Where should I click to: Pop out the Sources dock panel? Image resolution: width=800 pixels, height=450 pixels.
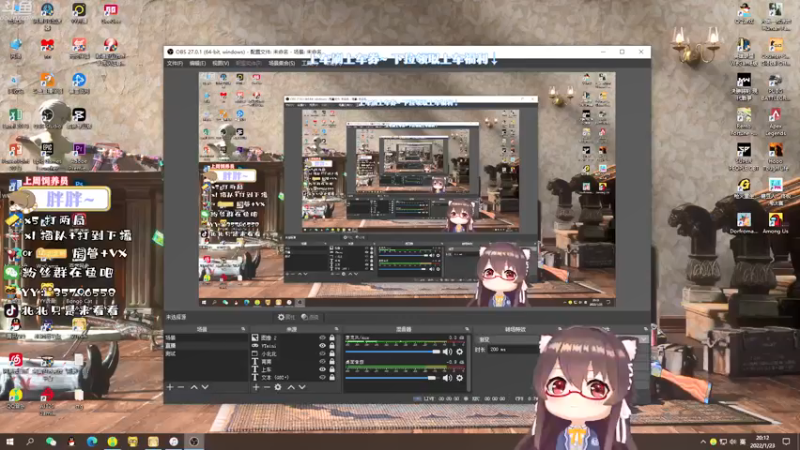pyautogui.click(x=336, y=330)
